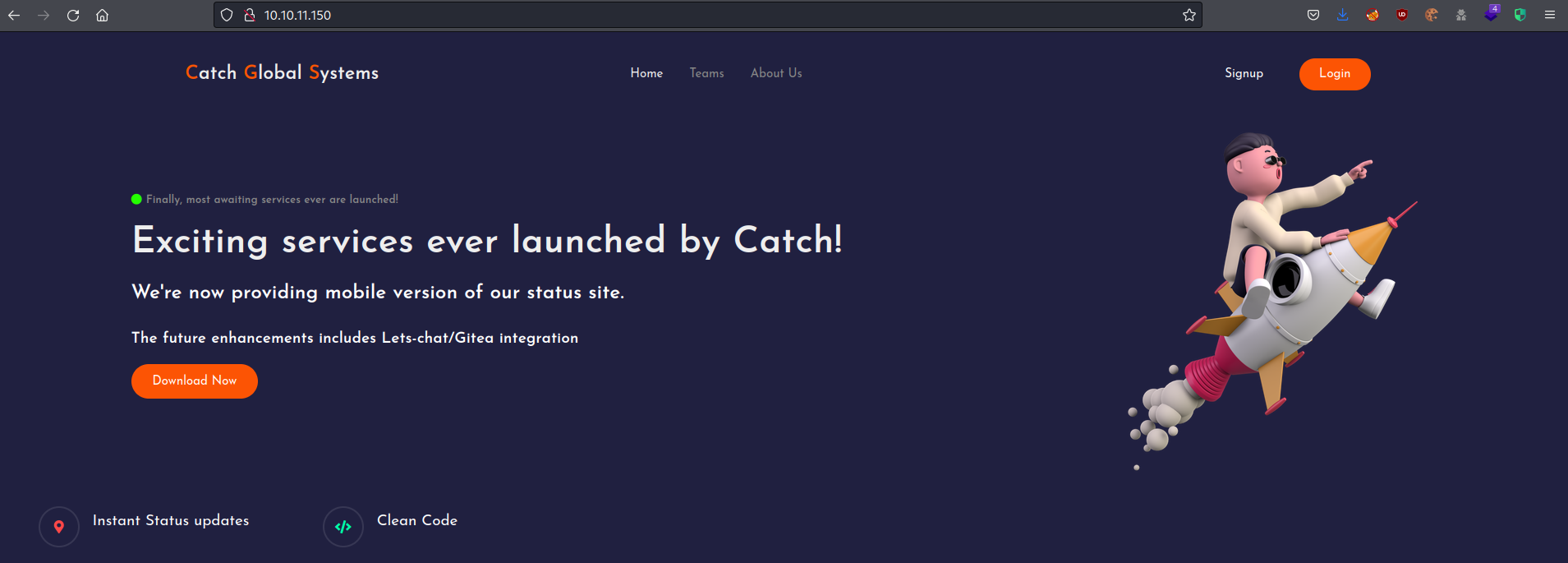The height and width of the screenshot is (563, 1568).
Task: Click the tracking protection shield icon
Action: (x=228, y=15)
